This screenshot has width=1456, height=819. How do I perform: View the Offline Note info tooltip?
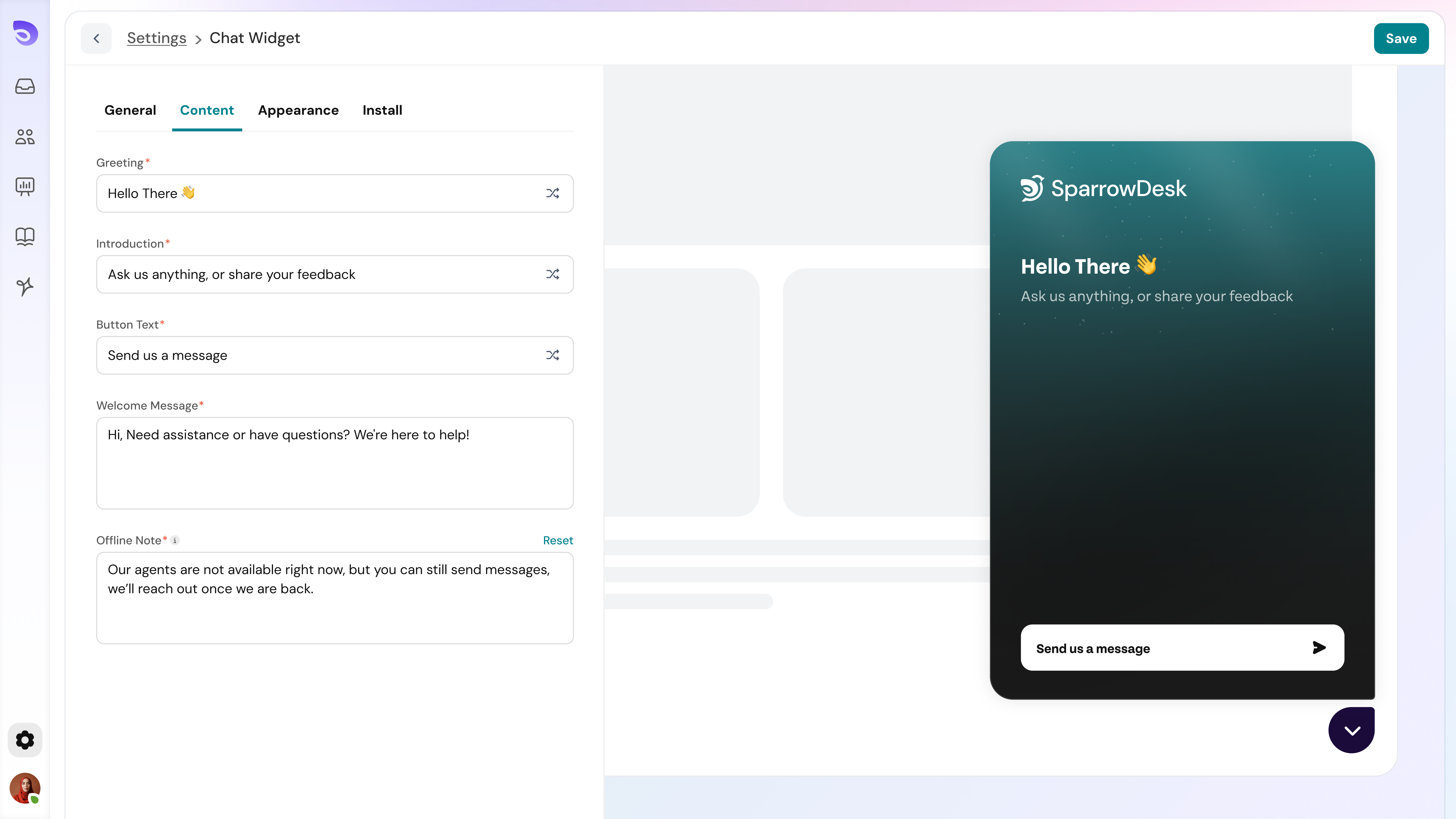[x=175, y=540]
